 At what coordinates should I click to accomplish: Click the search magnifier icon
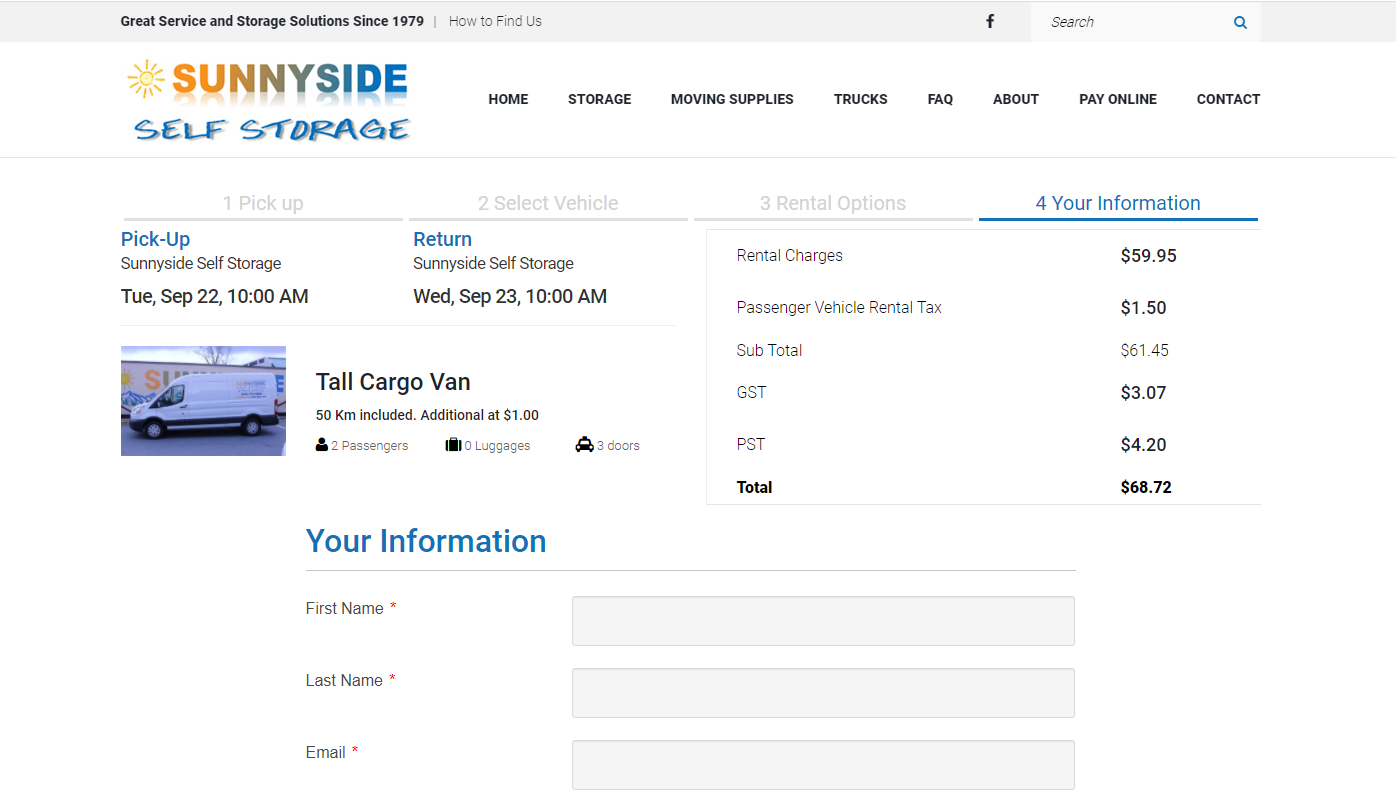pos(1240,22)
